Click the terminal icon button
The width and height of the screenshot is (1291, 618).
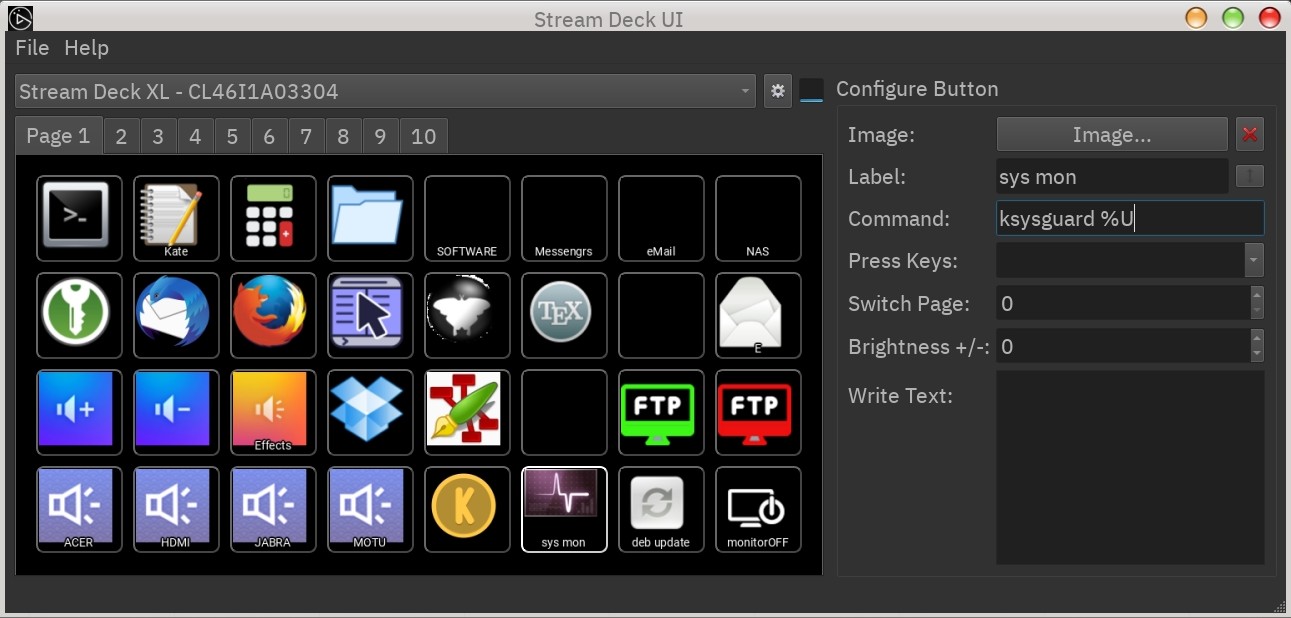79,218
